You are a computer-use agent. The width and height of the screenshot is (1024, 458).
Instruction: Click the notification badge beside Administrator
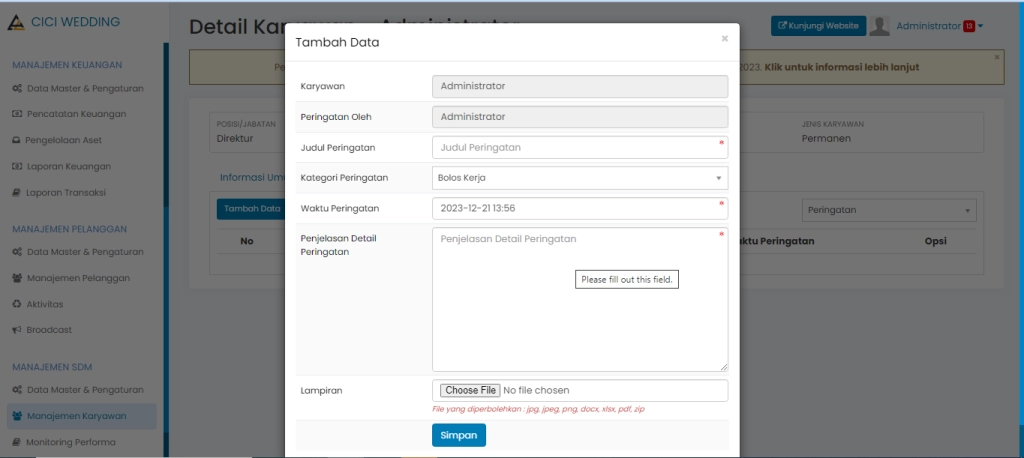pyautogui.click(x=969, y=26)
